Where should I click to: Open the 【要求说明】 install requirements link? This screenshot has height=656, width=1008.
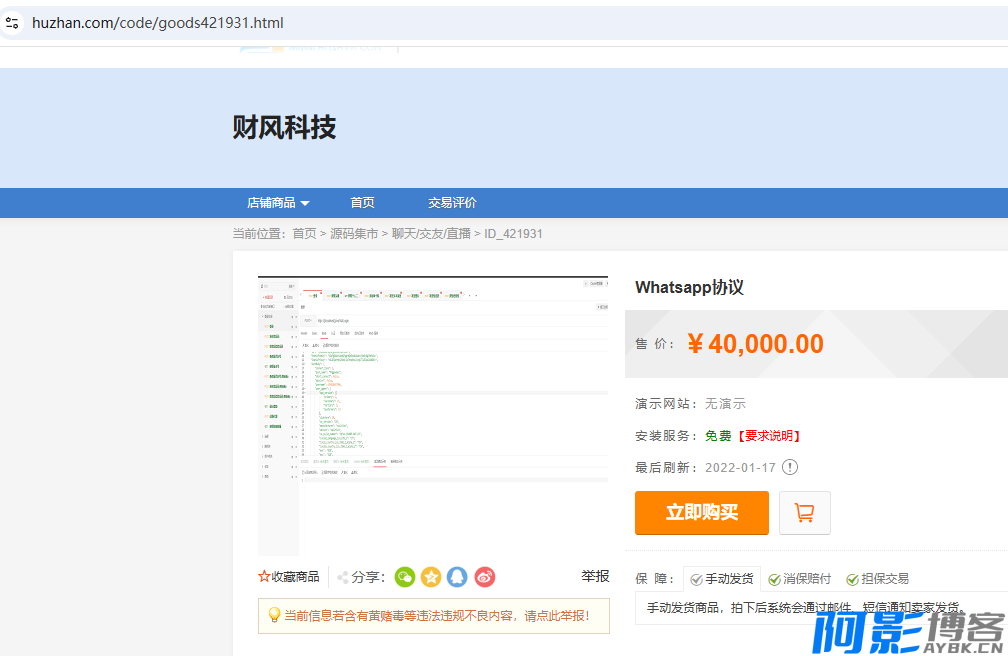coord(768,436)
